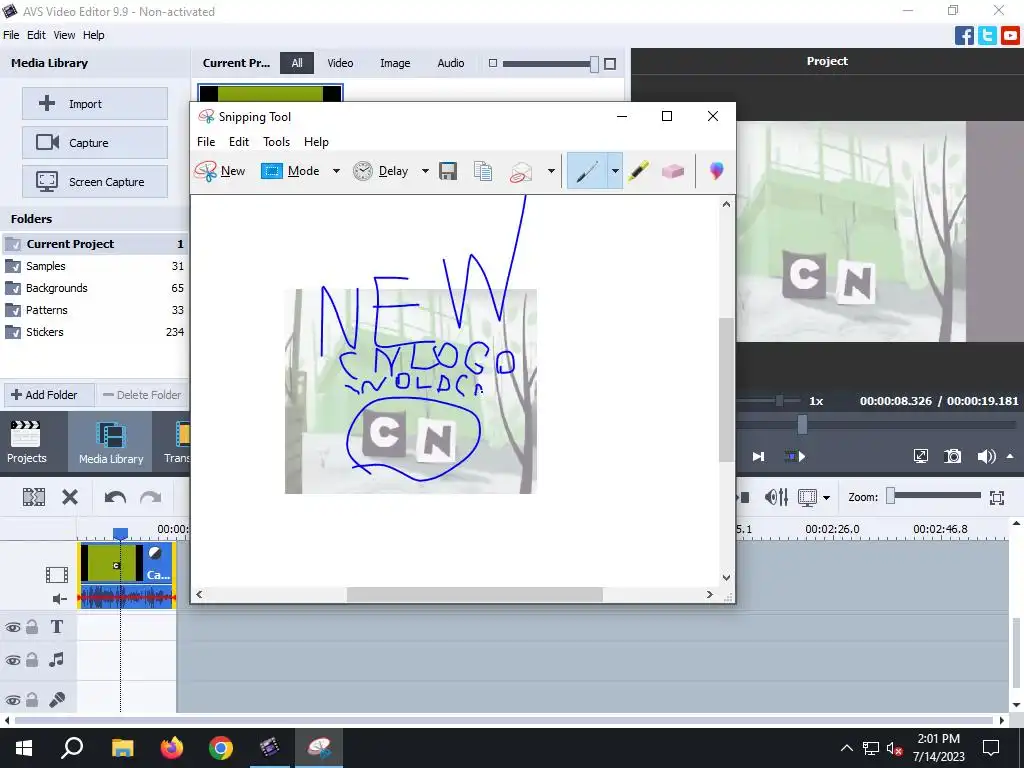This screenshot has width=1024, height=768.
Task: Take a snapshot with the camera icon
Action: tap(953, 456)
